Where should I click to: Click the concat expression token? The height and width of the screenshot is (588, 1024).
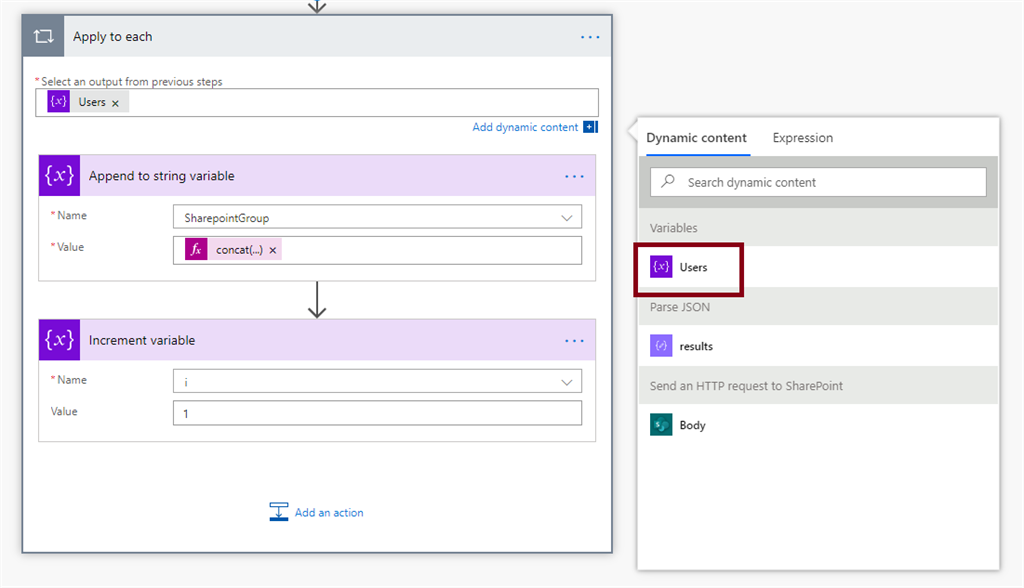[239, 250]
